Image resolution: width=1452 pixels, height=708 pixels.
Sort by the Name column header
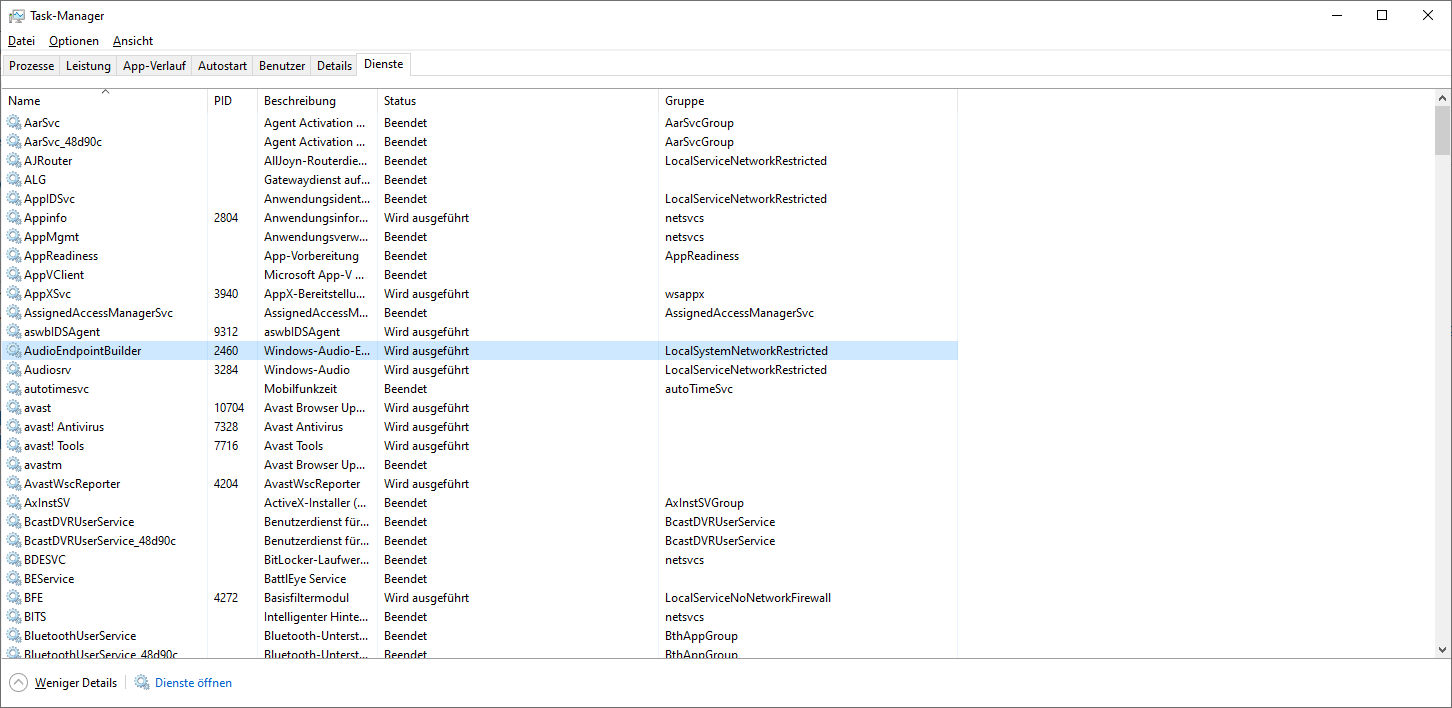click(104, 101)
